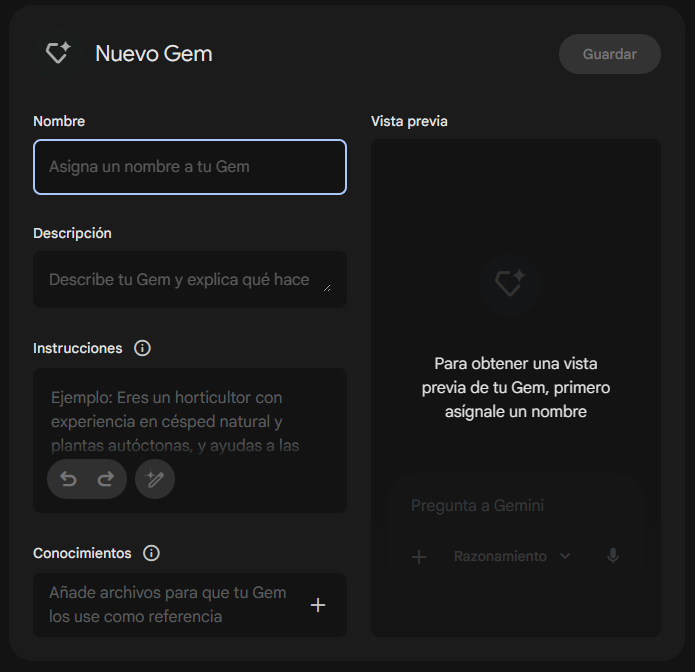The image size is (695, 672).
Task: Click the Nuevo Gem title
Action: (x=154, y=54)
